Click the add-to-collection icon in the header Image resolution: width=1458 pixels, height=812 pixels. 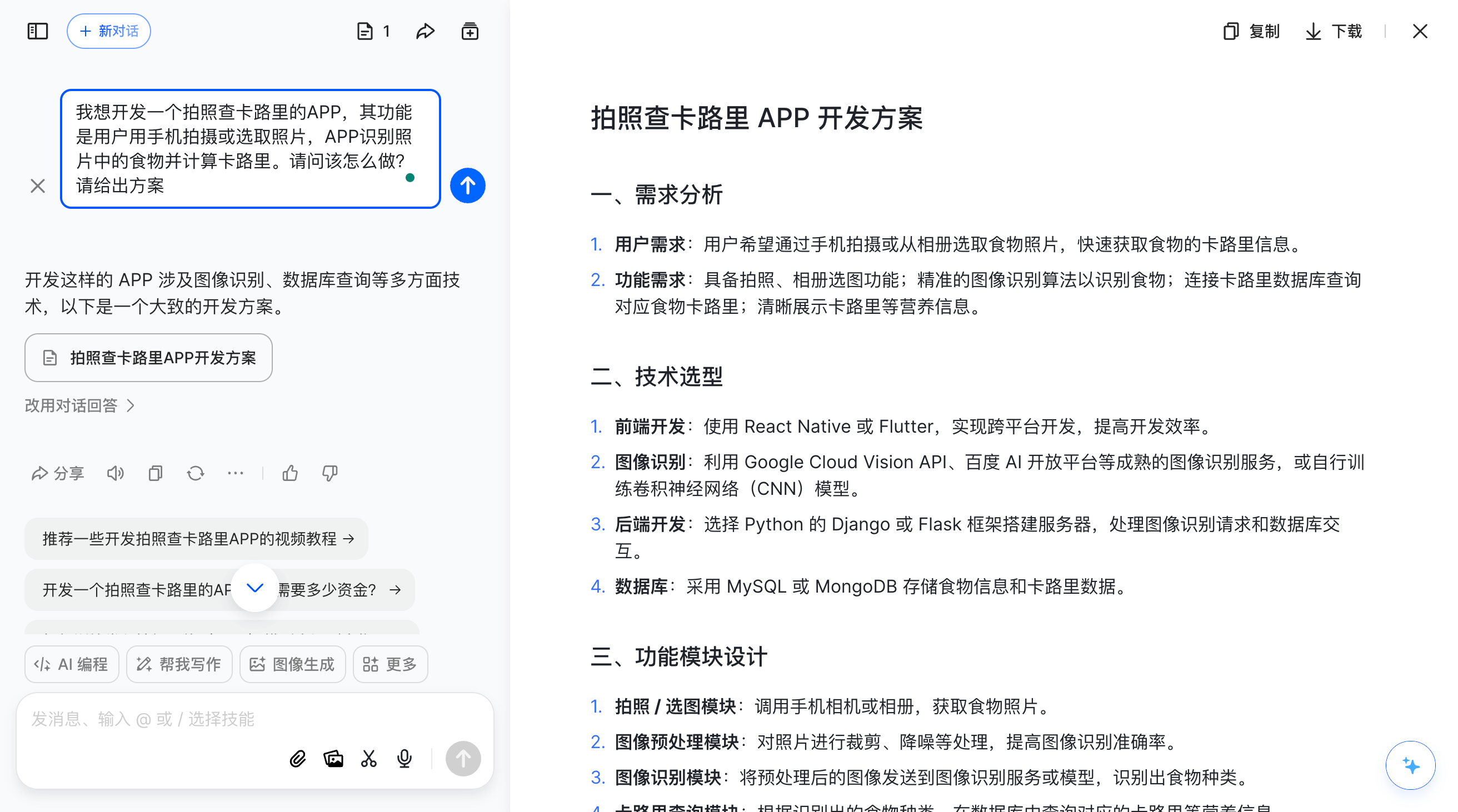470,31
